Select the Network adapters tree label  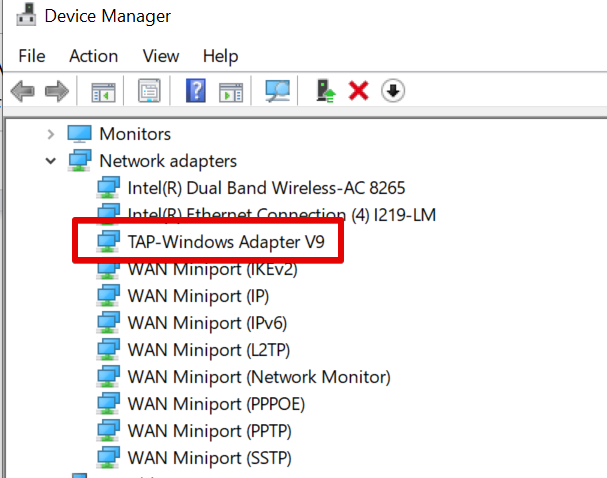(168, 161)
